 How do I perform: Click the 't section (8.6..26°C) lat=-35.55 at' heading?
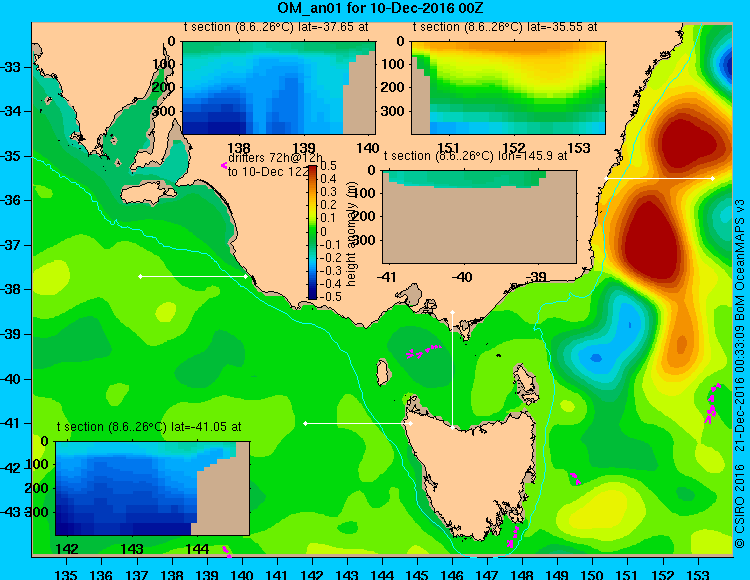(x=505, y=27)
